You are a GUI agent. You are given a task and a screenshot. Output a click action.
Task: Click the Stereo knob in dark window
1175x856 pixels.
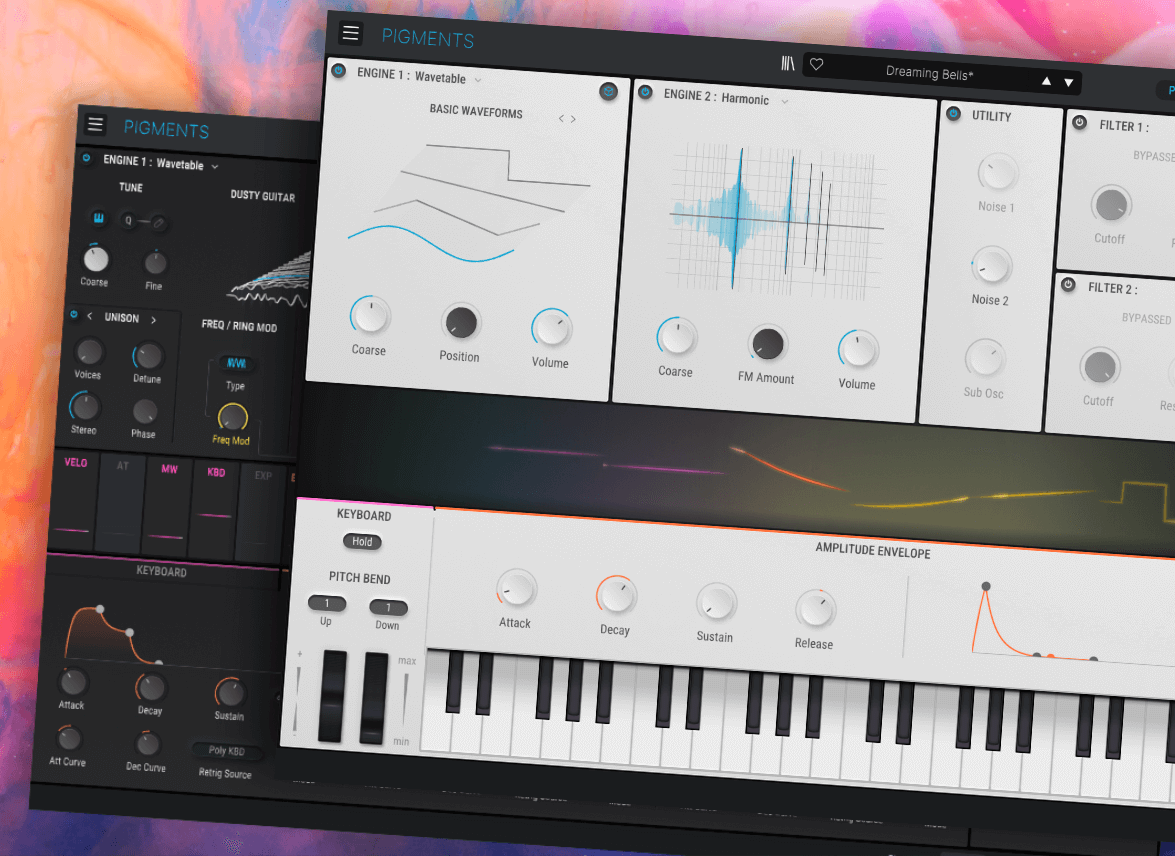[85, 407]
